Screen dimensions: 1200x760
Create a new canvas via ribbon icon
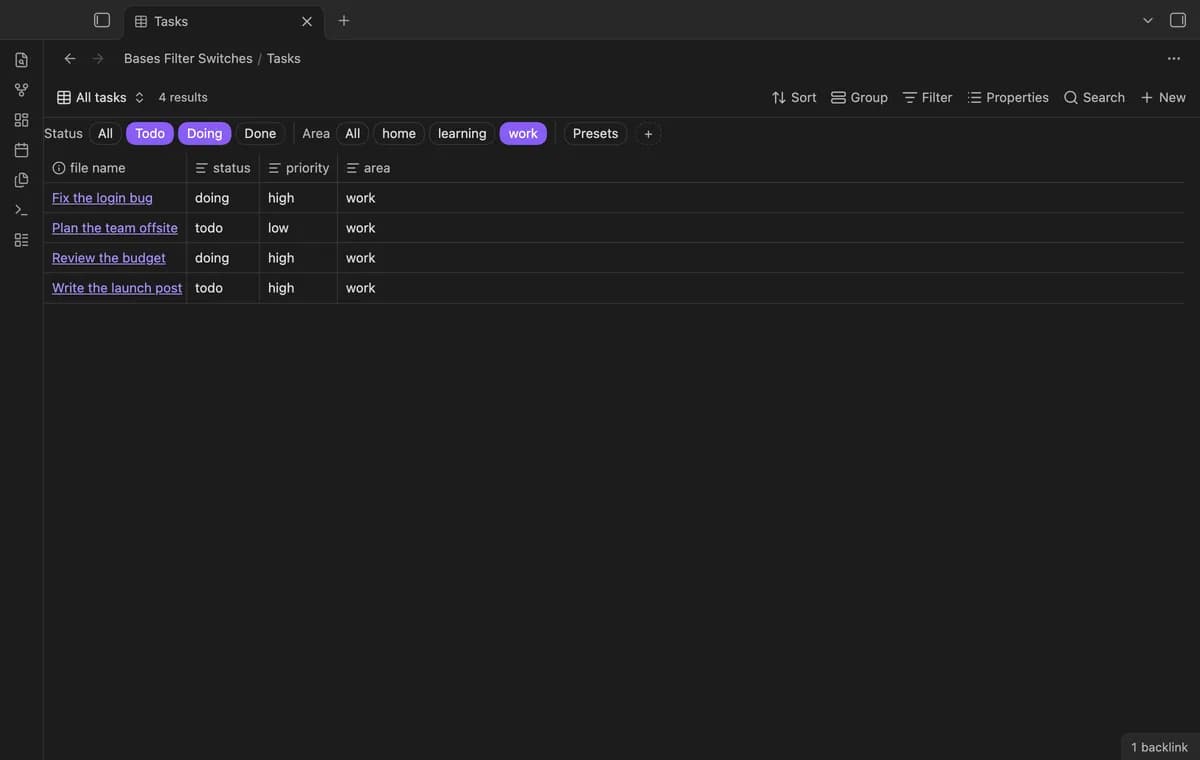[21, 120]
